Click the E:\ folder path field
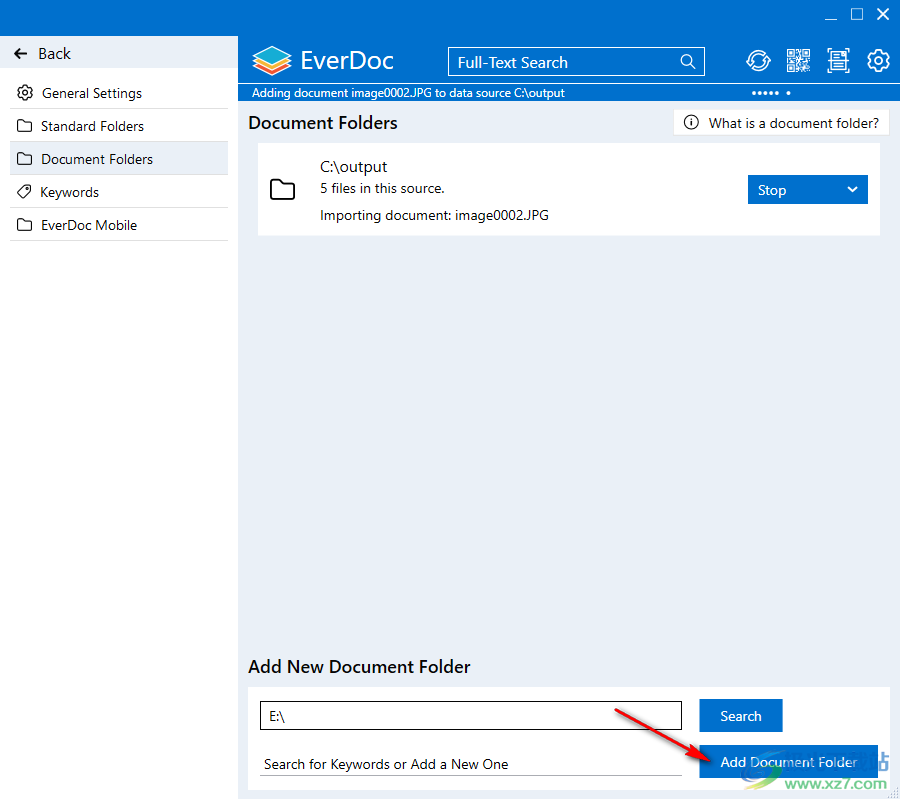900x800 pixels. tap(471, 716)
